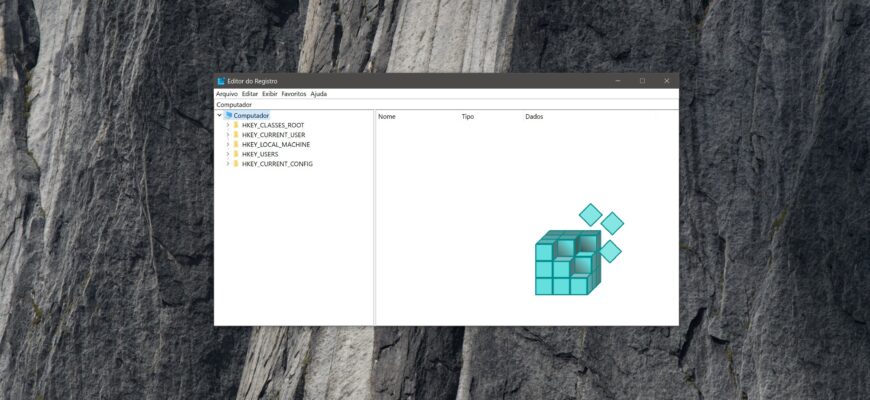Click the HKEY_CLASSES_ROOT folder icon
The width and height of the screenshot is (870, 400).
[x=236, y=125]
